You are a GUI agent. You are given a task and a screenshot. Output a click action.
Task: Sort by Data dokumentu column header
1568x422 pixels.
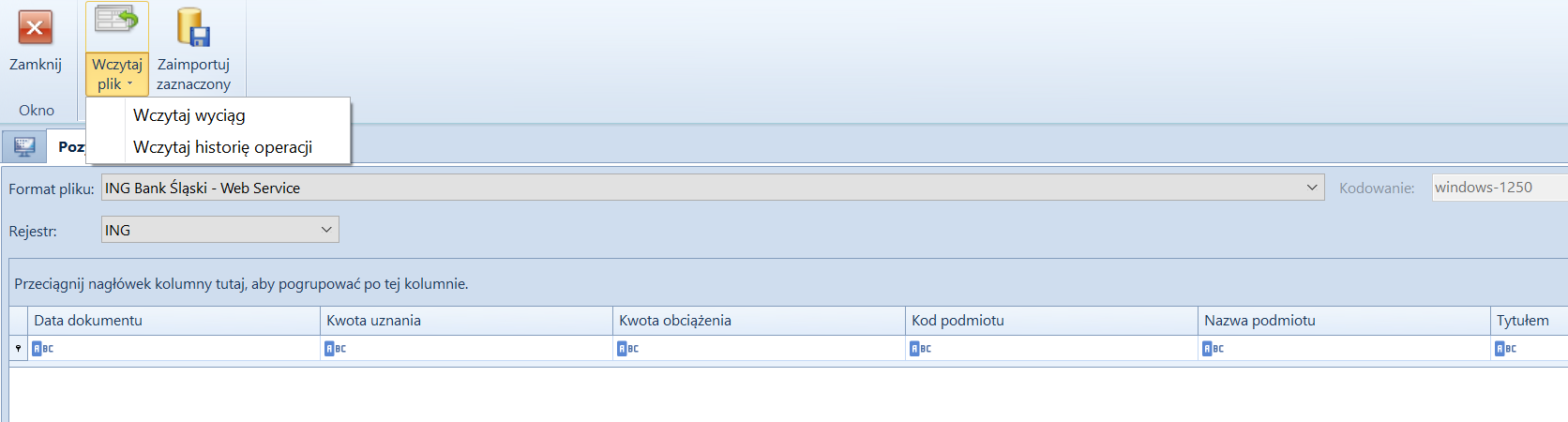coord(174,321)
